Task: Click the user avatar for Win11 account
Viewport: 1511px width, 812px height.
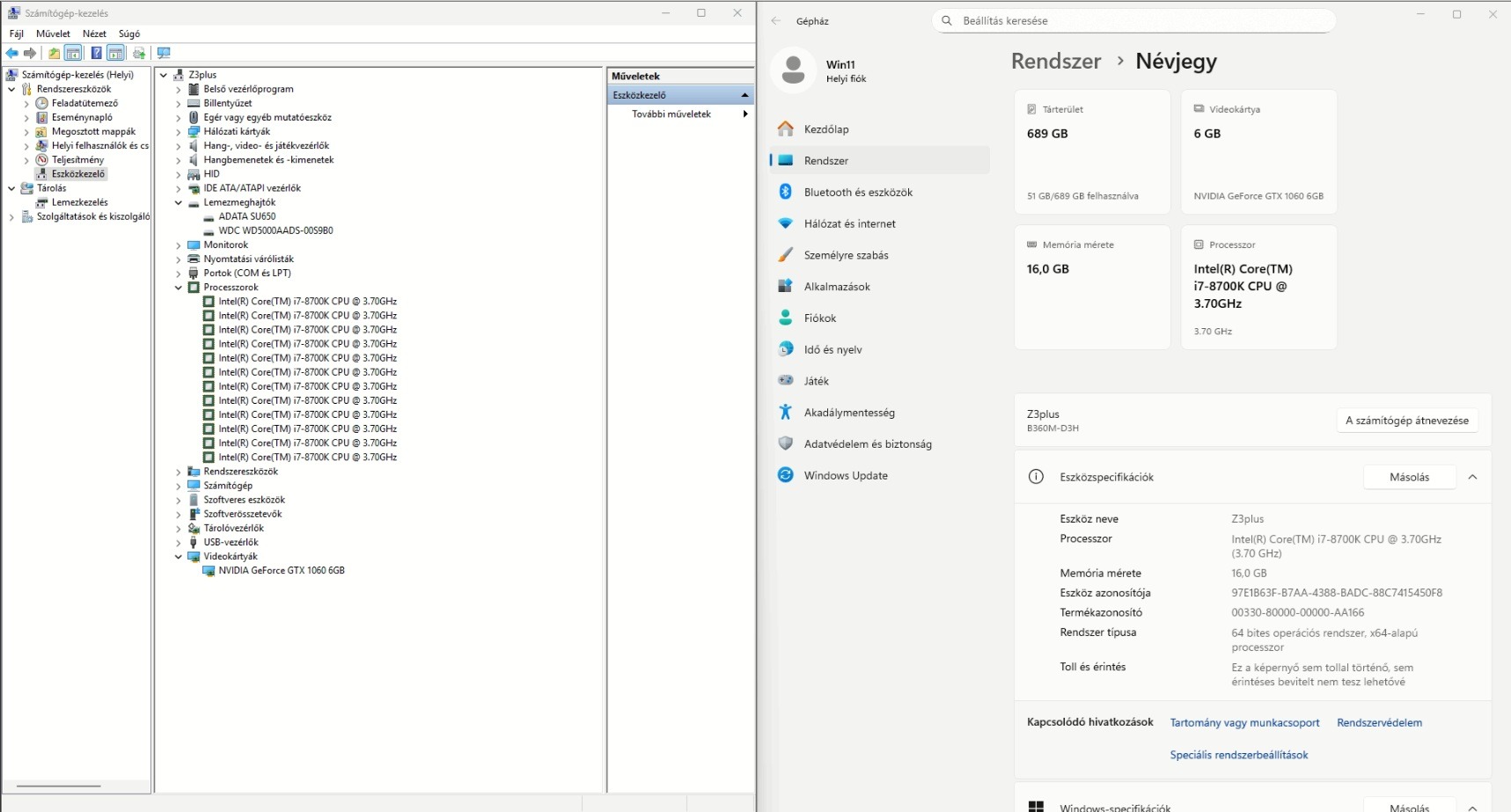Action: coord(793,70)
